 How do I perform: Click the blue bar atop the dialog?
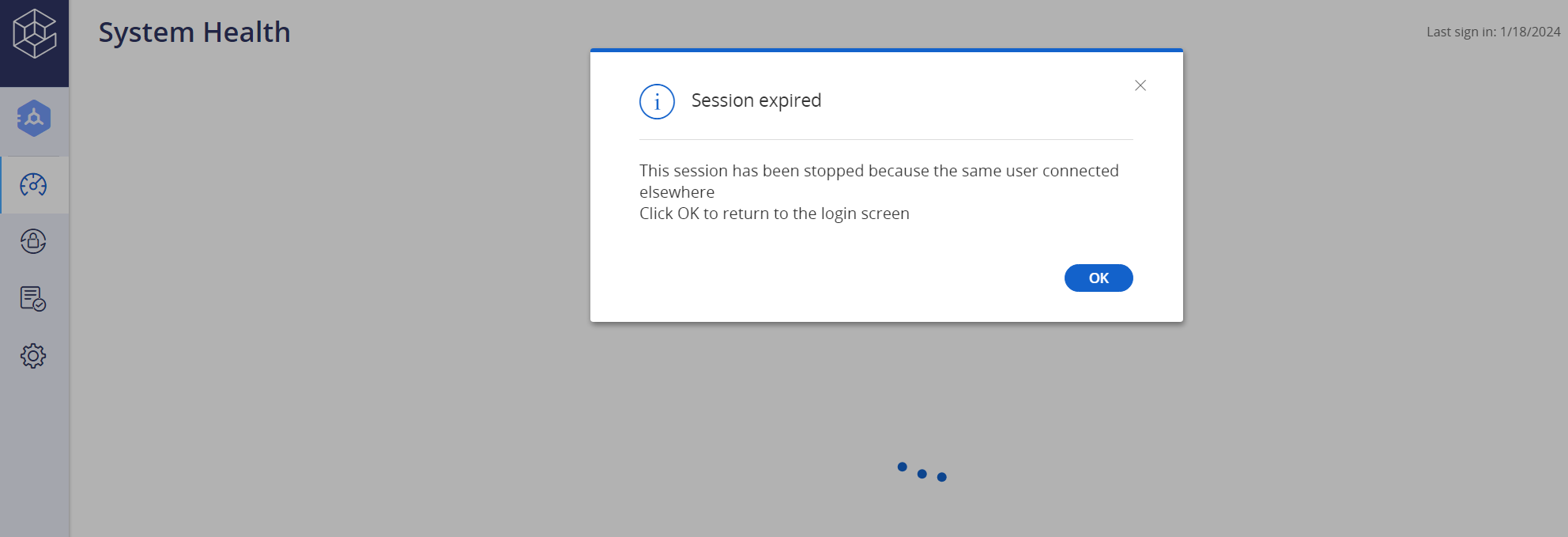(886, 50)
